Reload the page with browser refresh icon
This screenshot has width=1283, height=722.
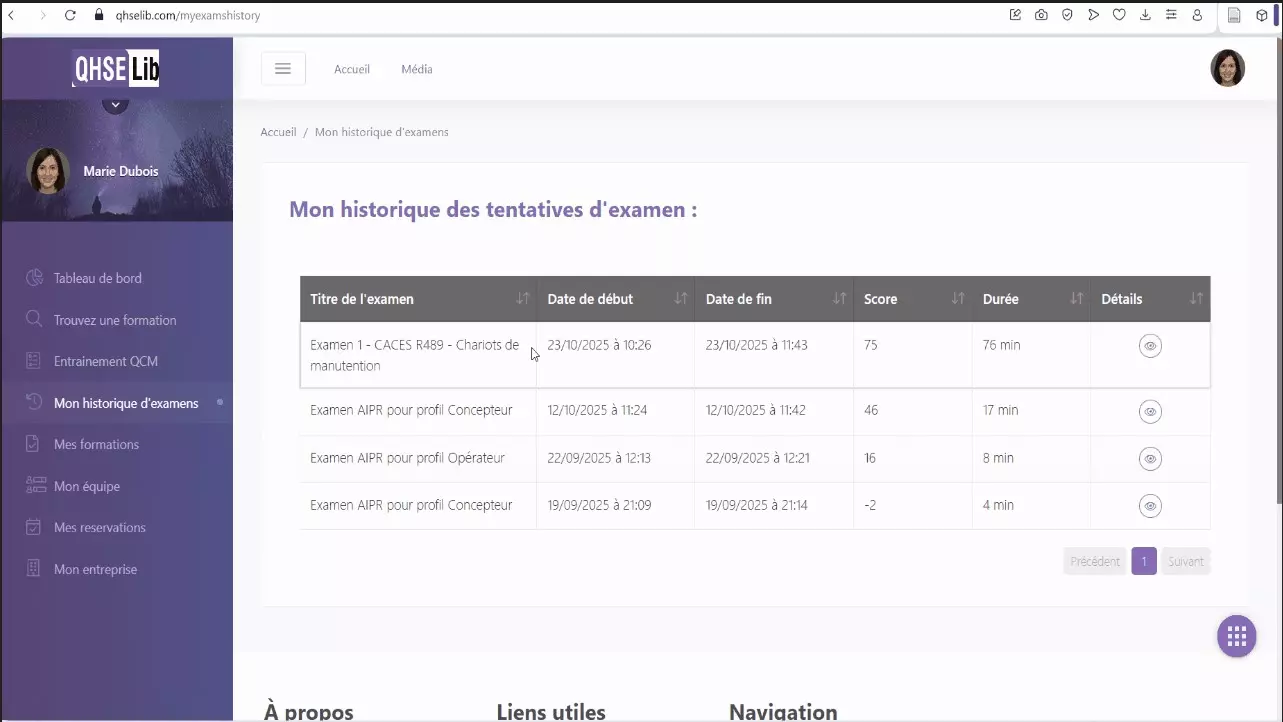click(70, 15)
